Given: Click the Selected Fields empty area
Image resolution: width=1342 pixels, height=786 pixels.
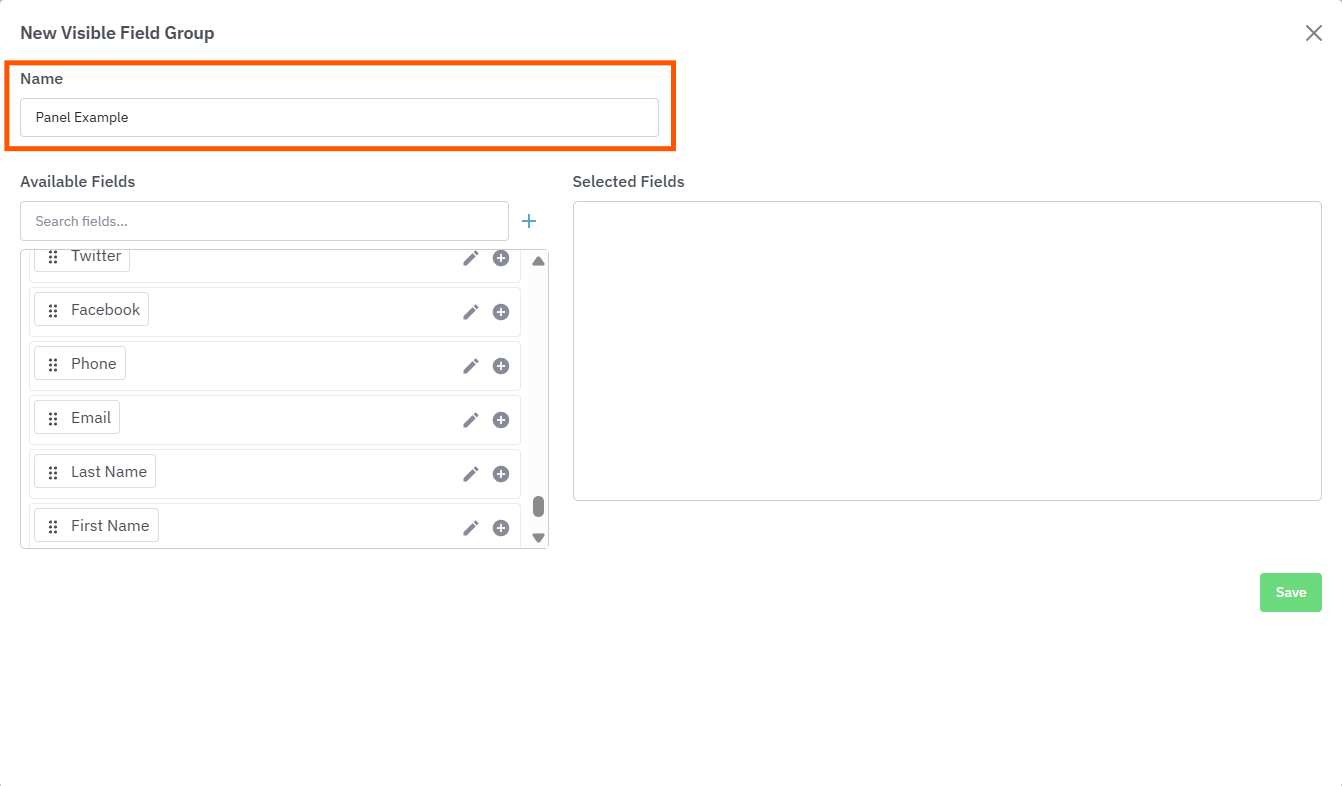Looking at the screenshot, I should pos(946,350).
